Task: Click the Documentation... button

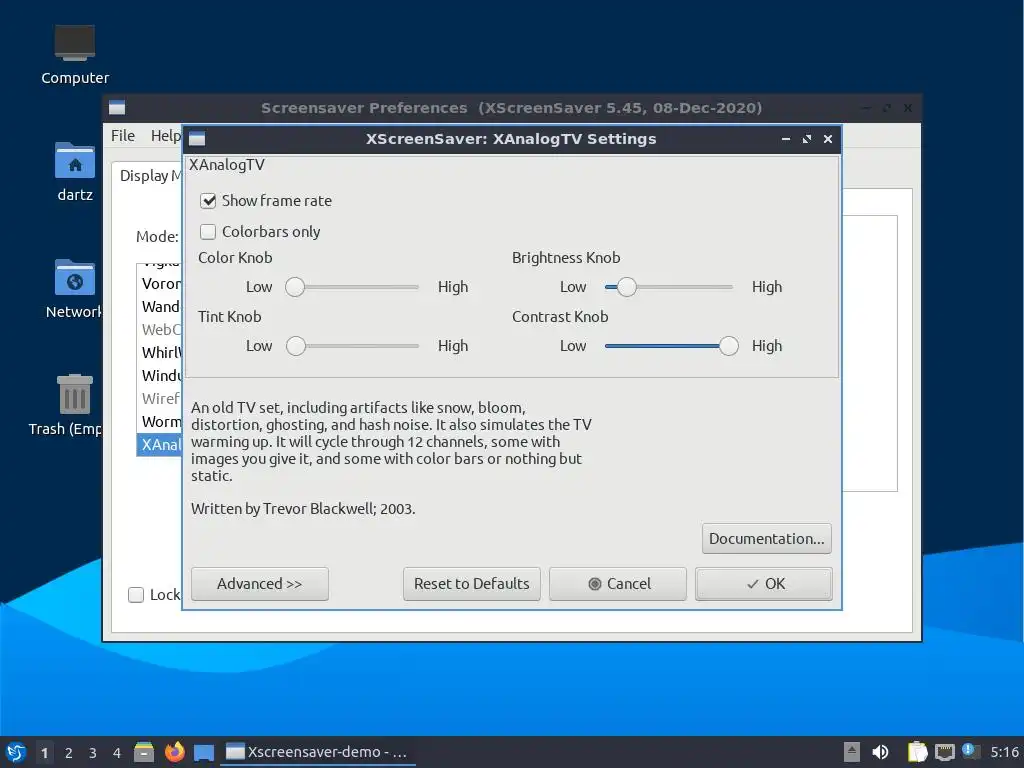Action: pyautogui.click(x=767, y=539)
